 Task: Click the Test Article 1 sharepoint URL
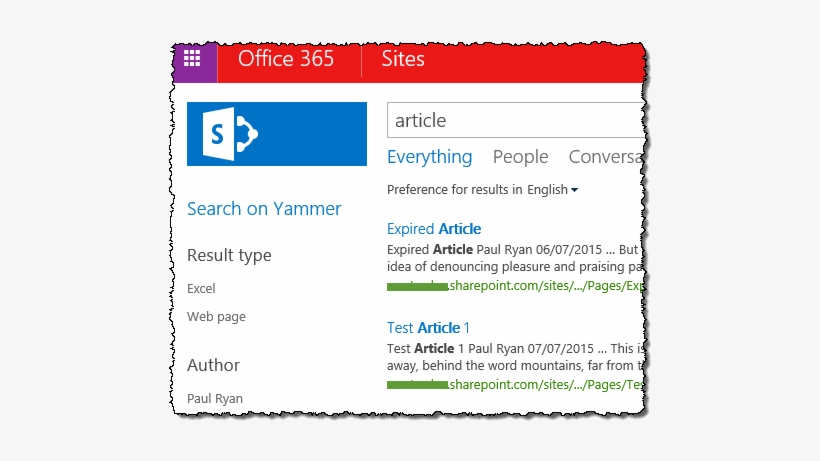click(516, 385)
